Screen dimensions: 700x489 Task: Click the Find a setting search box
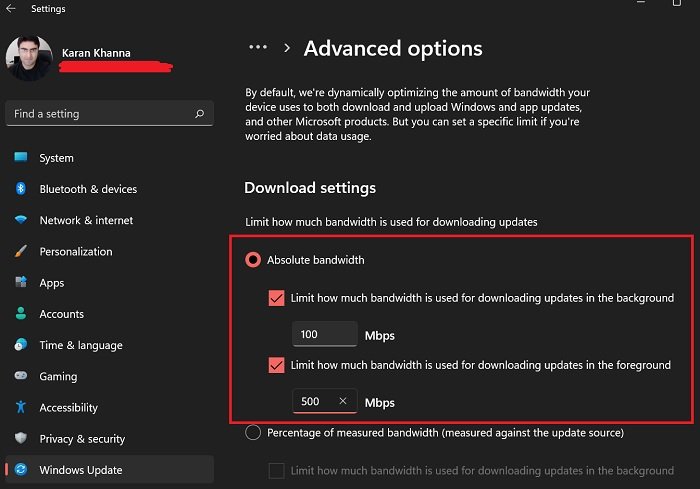pyautogui.click(x=100, y=114)
